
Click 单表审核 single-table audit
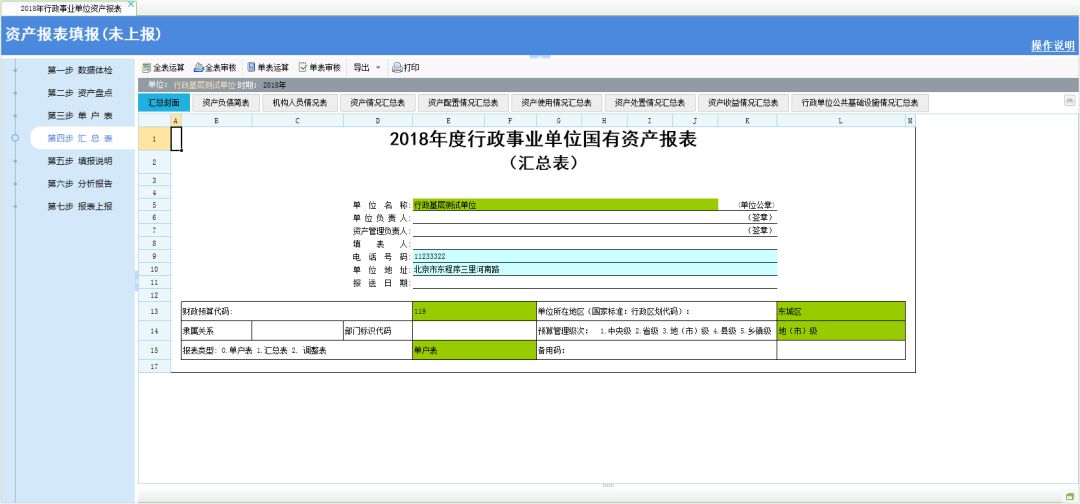click(x=320, y=67)
